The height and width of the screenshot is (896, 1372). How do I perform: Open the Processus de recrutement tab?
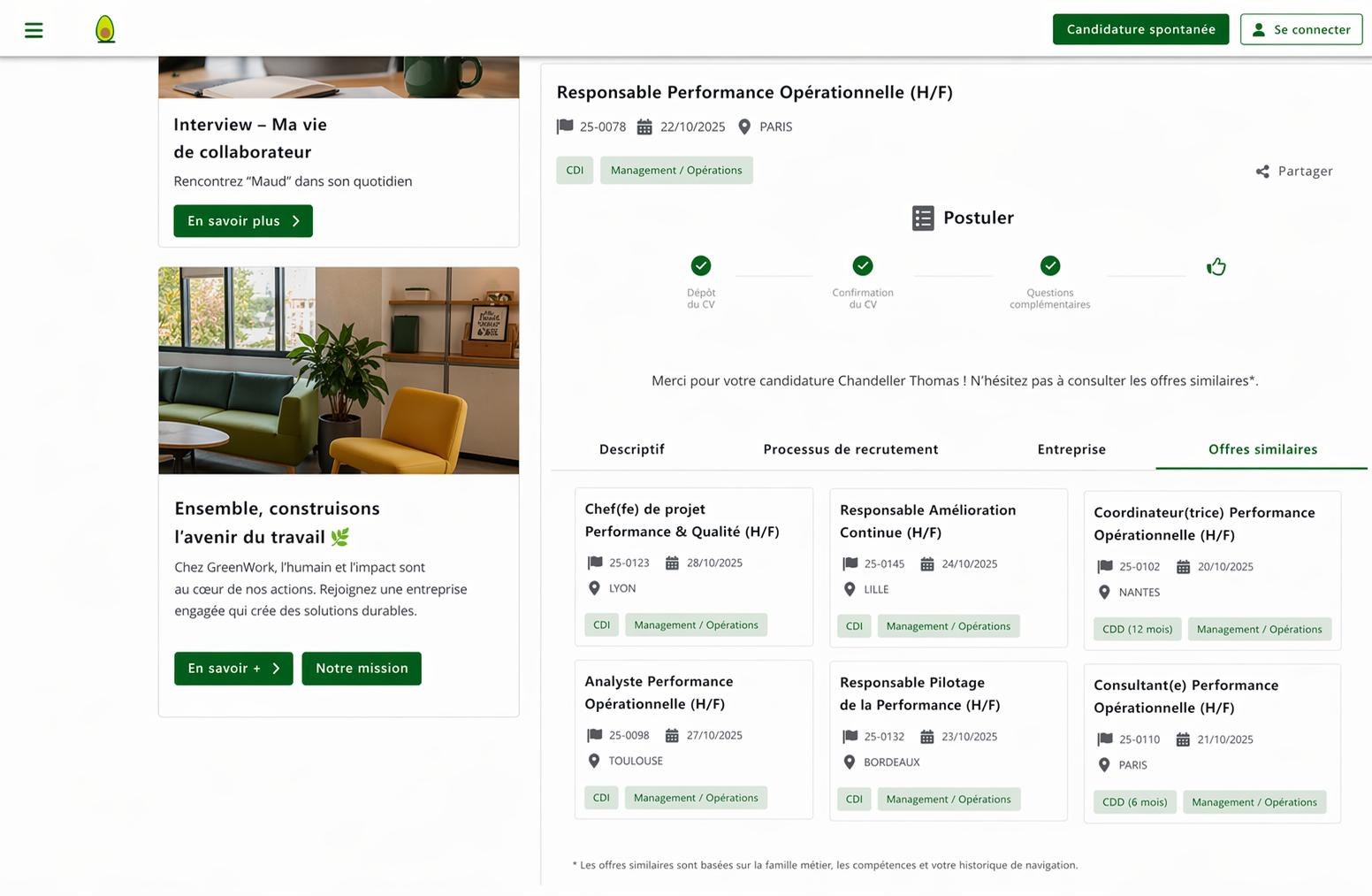(850, 449)
